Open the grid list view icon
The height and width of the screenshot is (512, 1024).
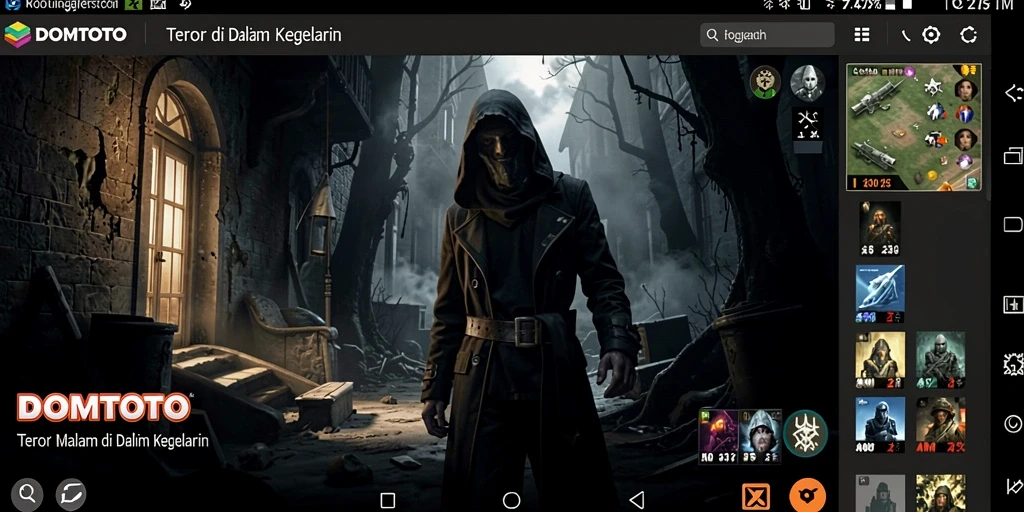tap(862, 35)
